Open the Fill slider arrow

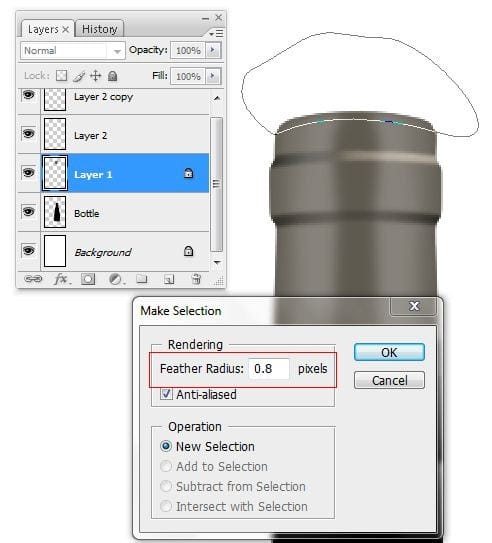(x=213, y=76)
